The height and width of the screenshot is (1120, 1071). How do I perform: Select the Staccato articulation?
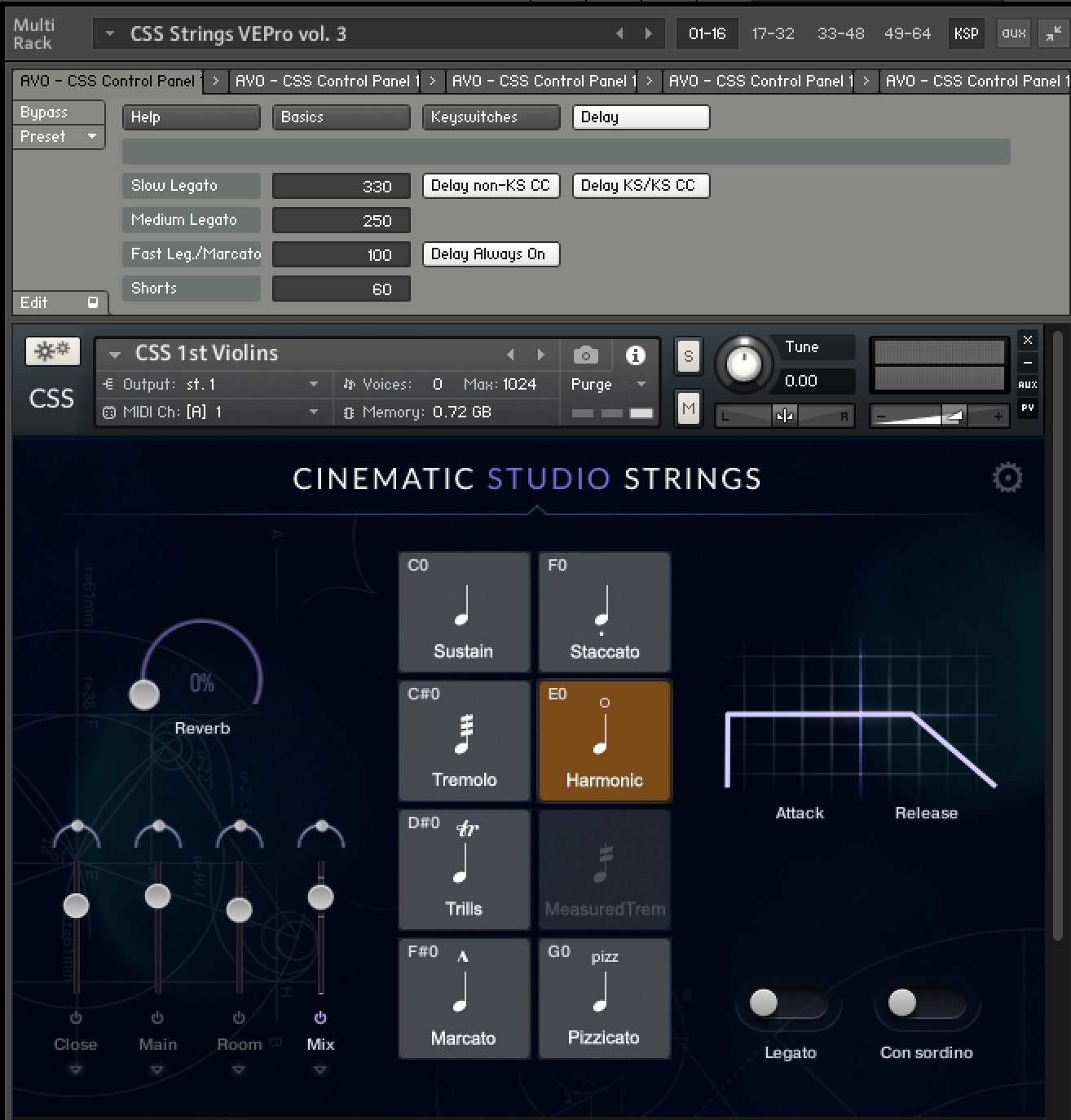604,612
